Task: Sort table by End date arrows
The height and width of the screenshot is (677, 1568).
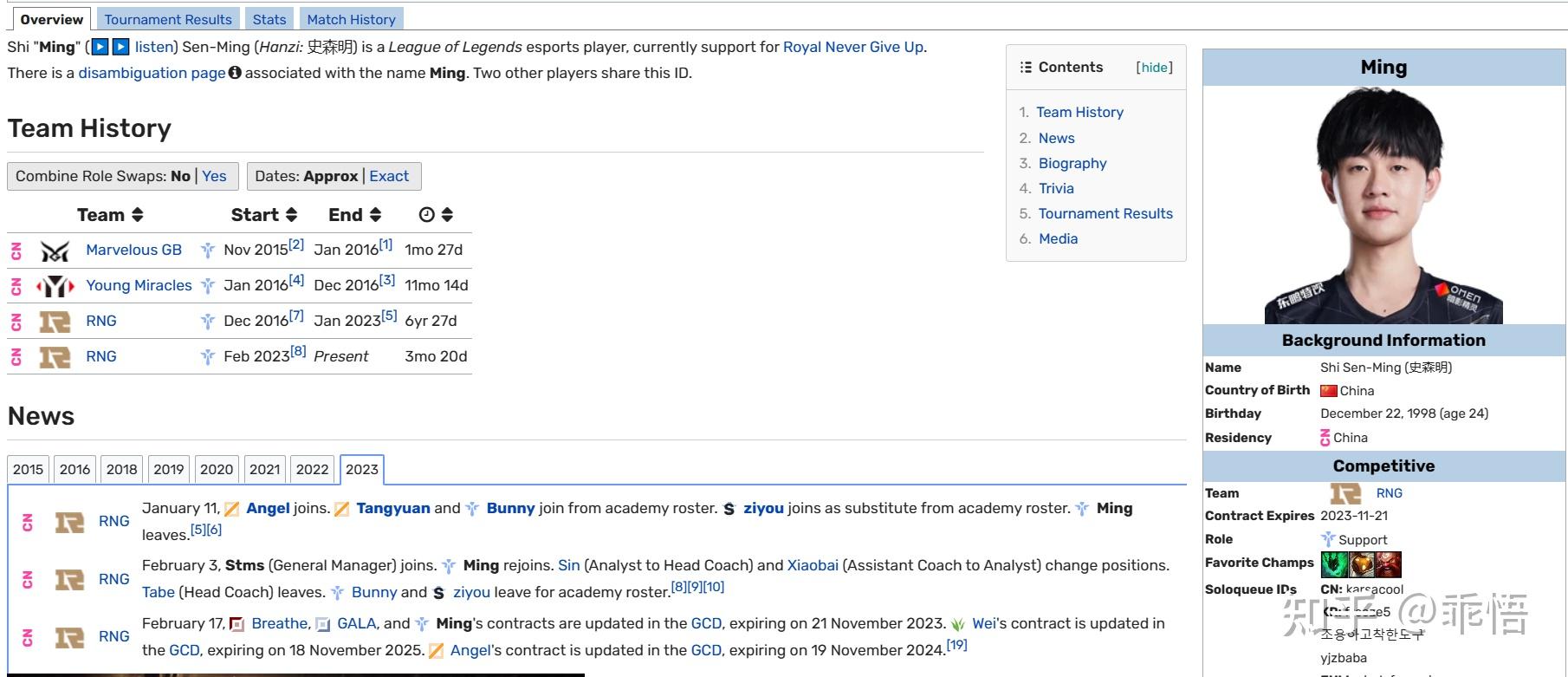Action: [x=375, y=215]
